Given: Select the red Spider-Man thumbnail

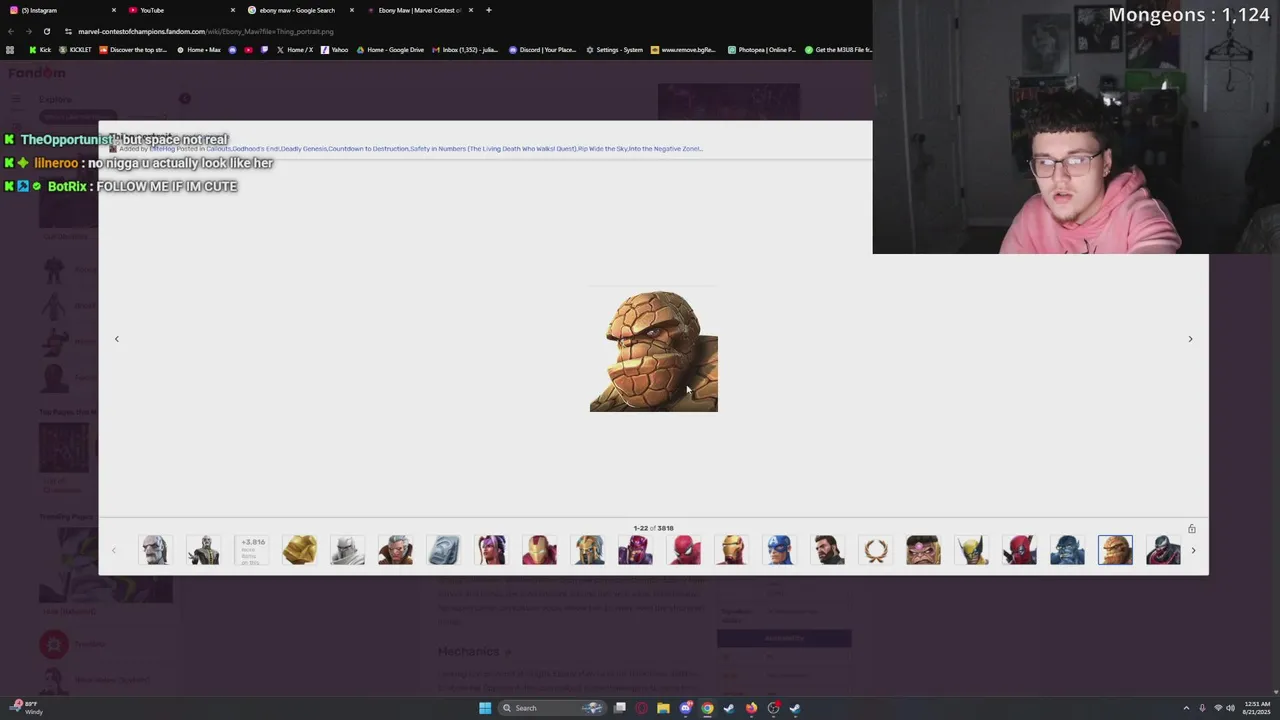Looking at the screenshot, I should point(684,550).
